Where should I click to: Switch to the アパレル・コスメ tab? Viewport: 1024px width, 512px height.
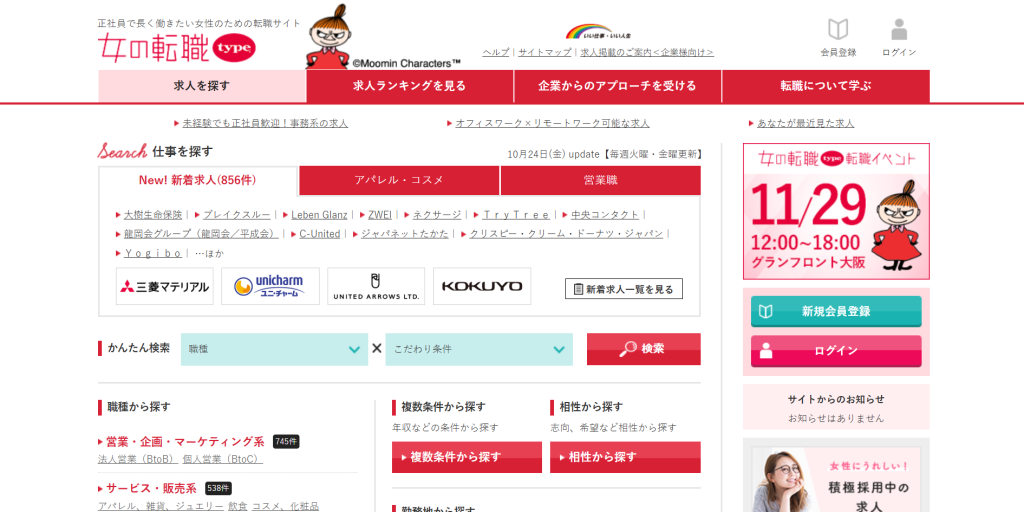[x=399, y=180]
